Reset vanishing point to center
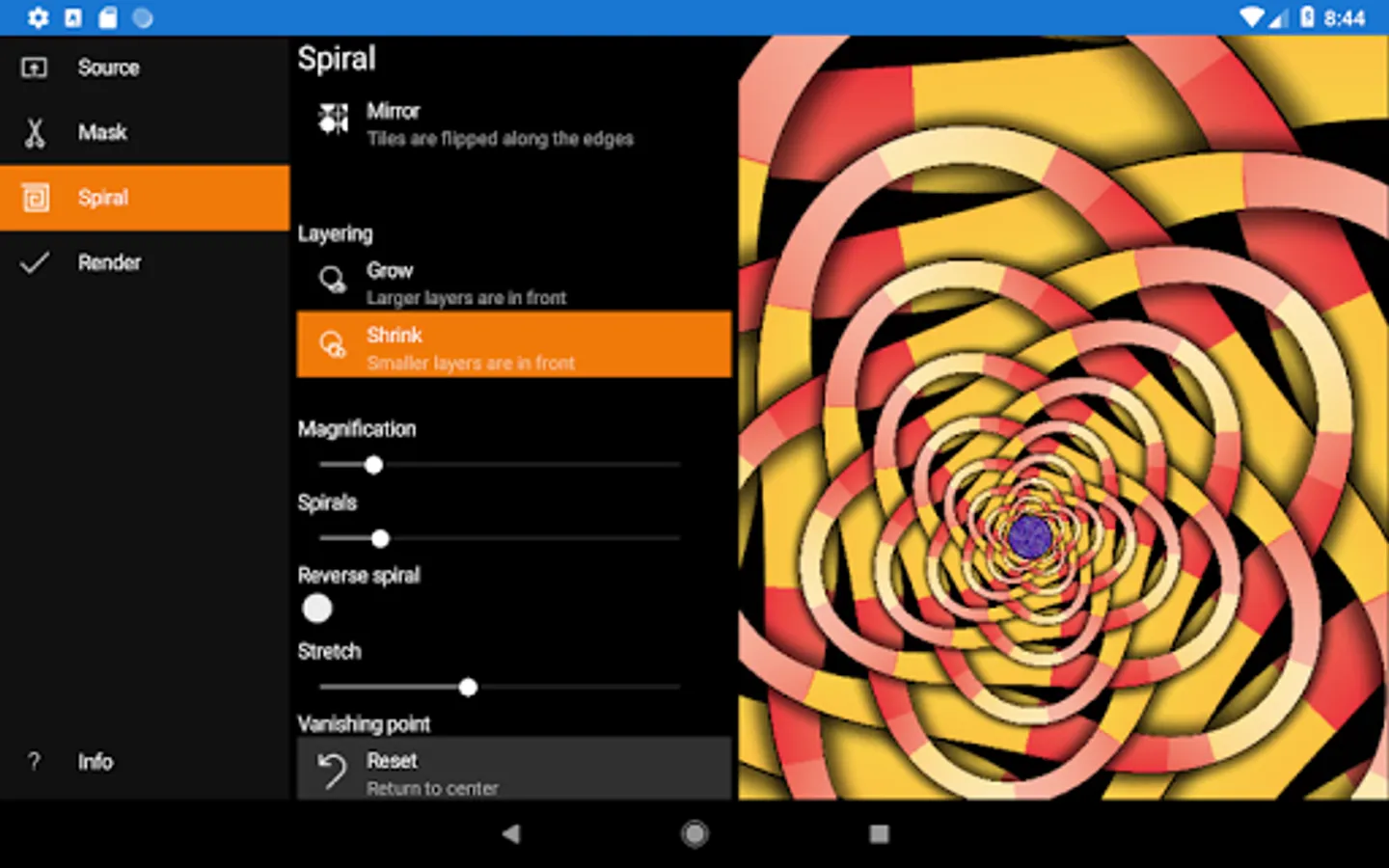Viewport: 1389px width, 868px height. [514, 770]
